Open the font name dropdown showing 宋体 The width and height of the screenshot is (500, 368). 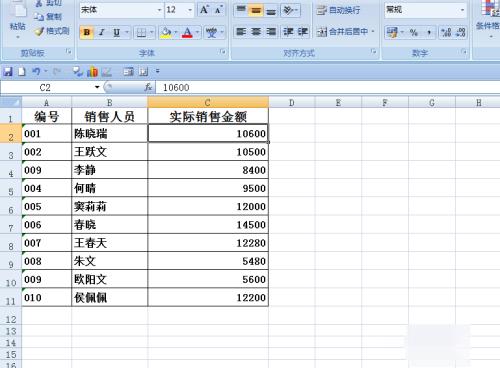tap(122, 10)
